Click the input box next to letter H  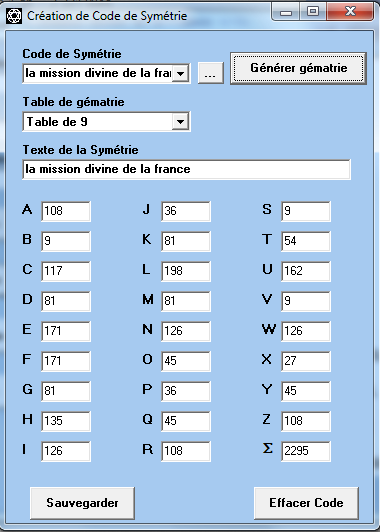66,421
